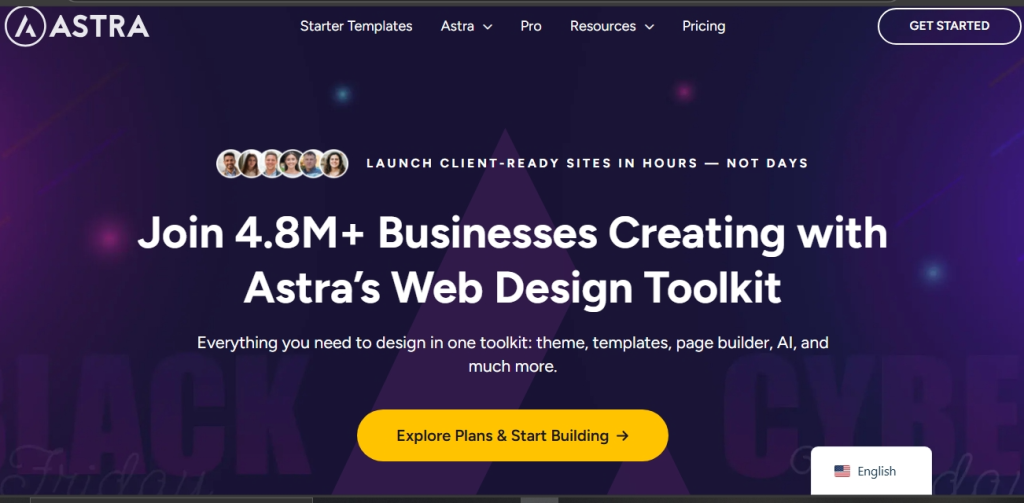This screenshot has width=1024, height=503.
Task: Open the Pro menu item
Action: (531, 26)
